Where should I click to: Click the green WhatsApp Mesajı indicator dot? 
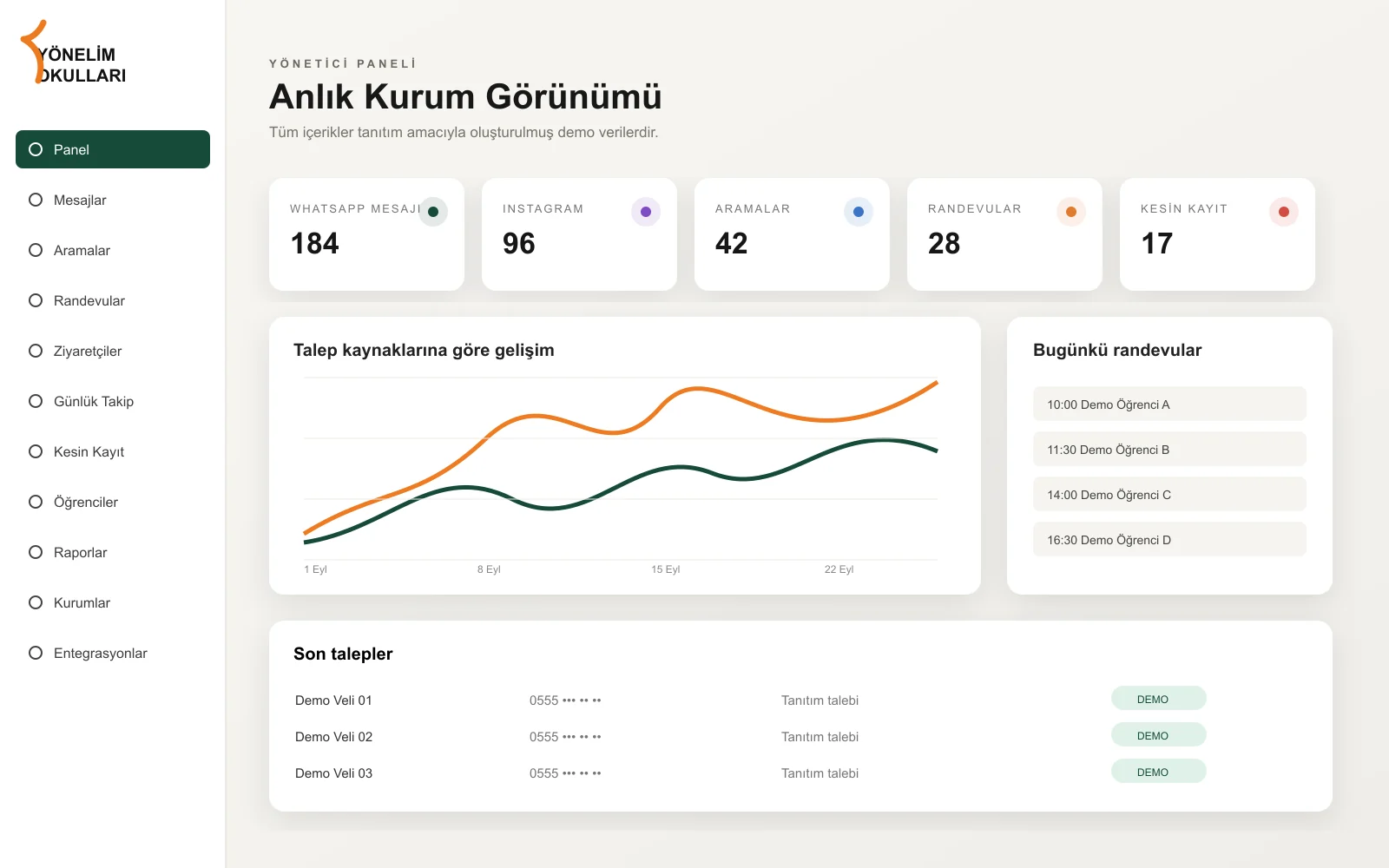(433, 212)
